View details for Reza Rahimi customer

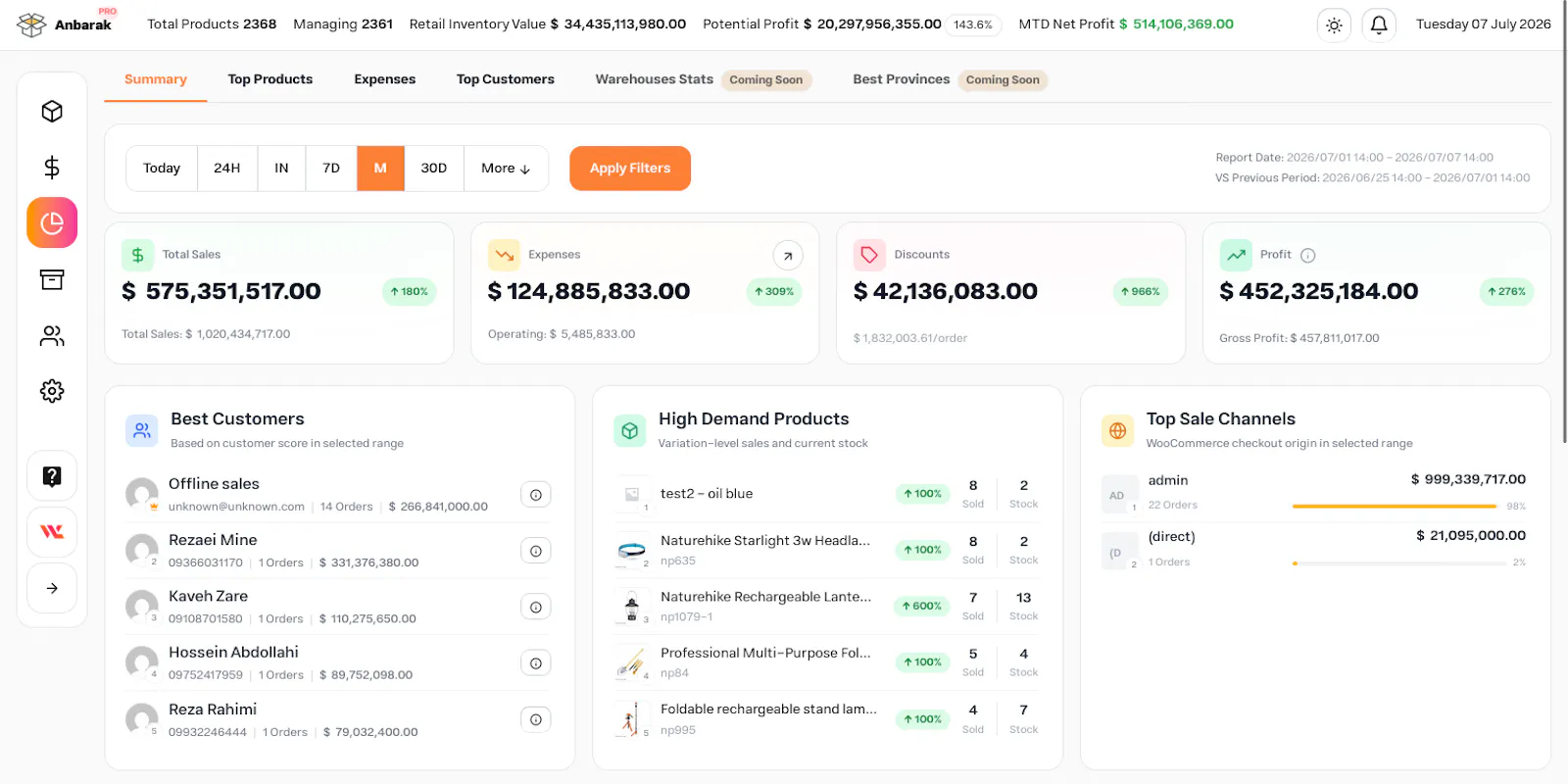point(536,719)
